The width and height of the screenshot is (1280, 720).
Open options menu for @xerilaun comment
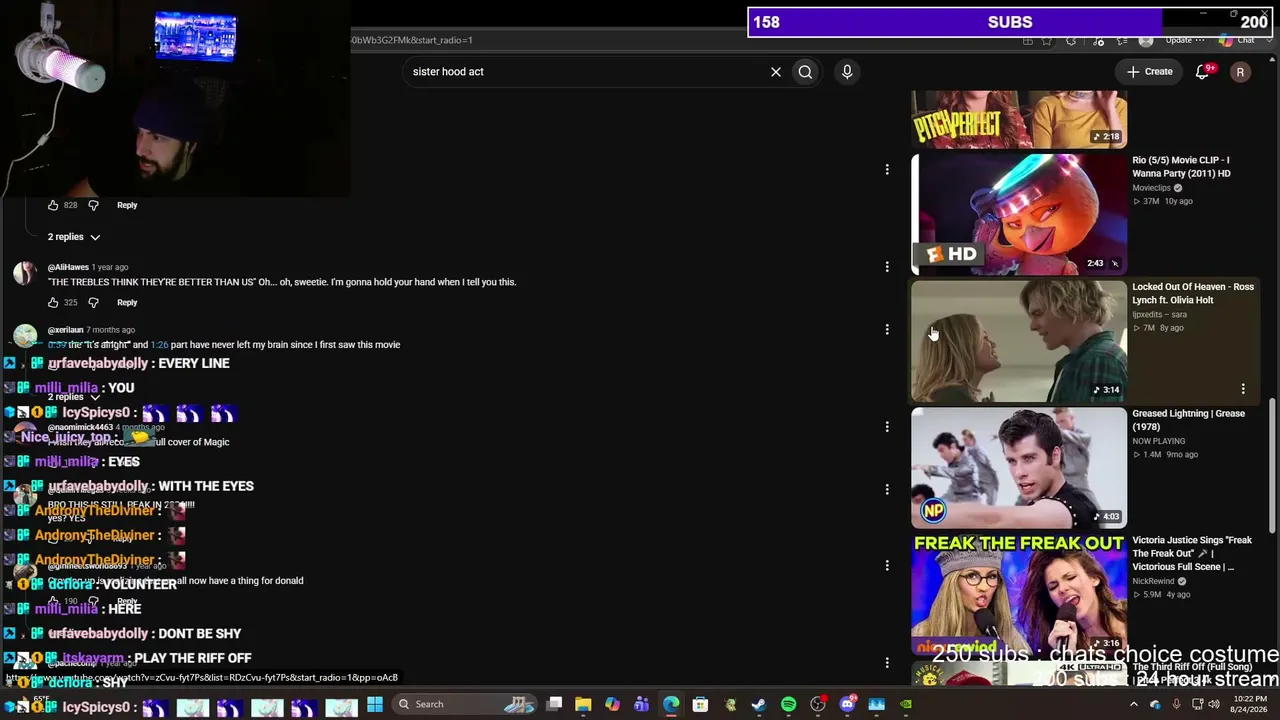point(887,329)
